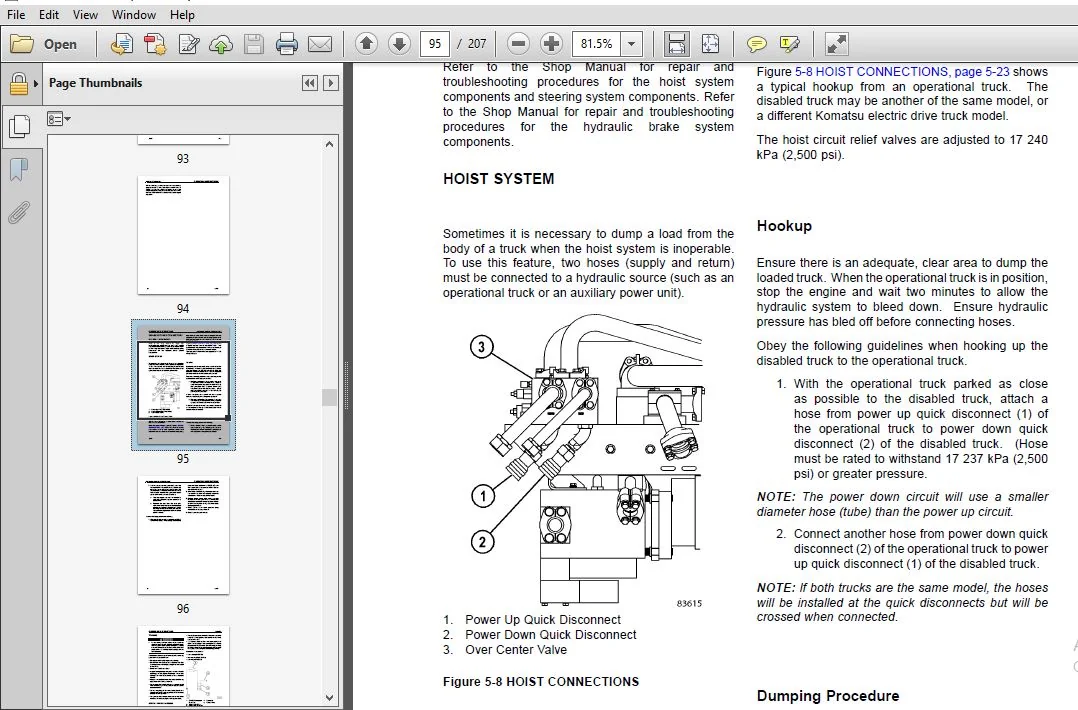The height and width of the screenshot is (710, 1078).
Task: Select the partially visible page 97 thumbnail
Action: click(x=183, y=665)
